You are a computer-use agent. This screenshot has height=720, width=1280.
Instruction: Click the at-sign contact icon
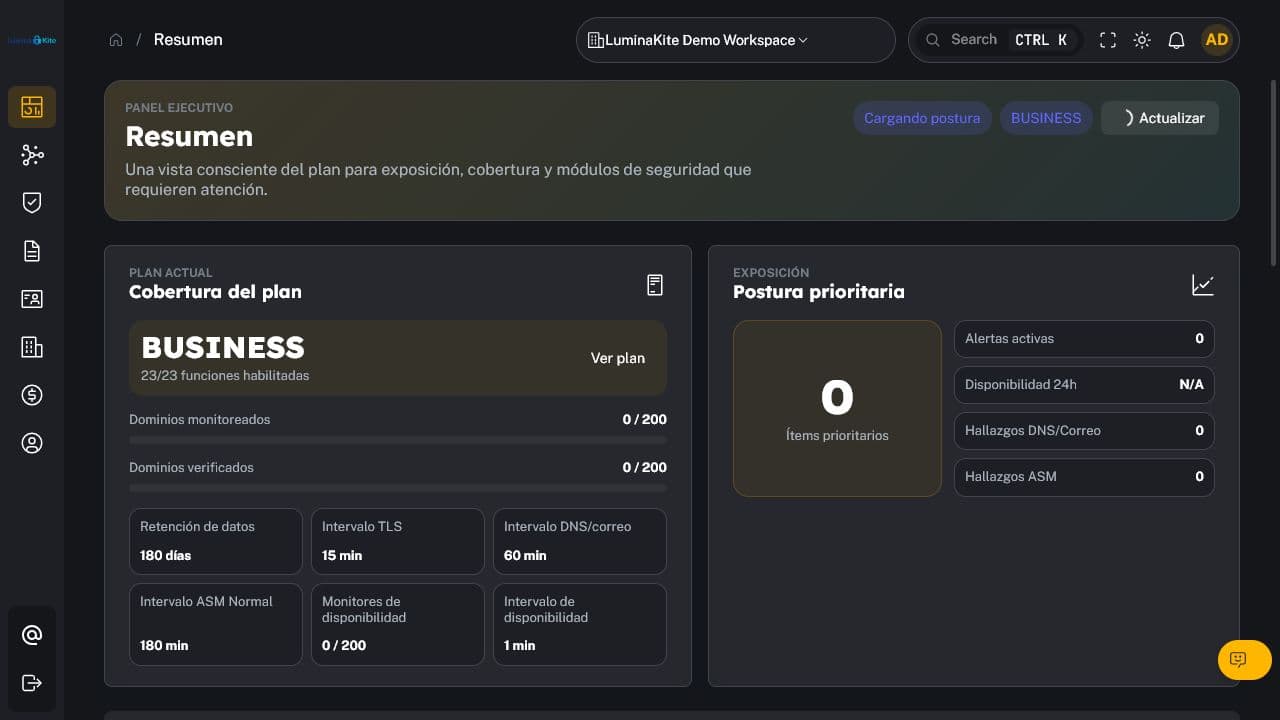[32, 635]
